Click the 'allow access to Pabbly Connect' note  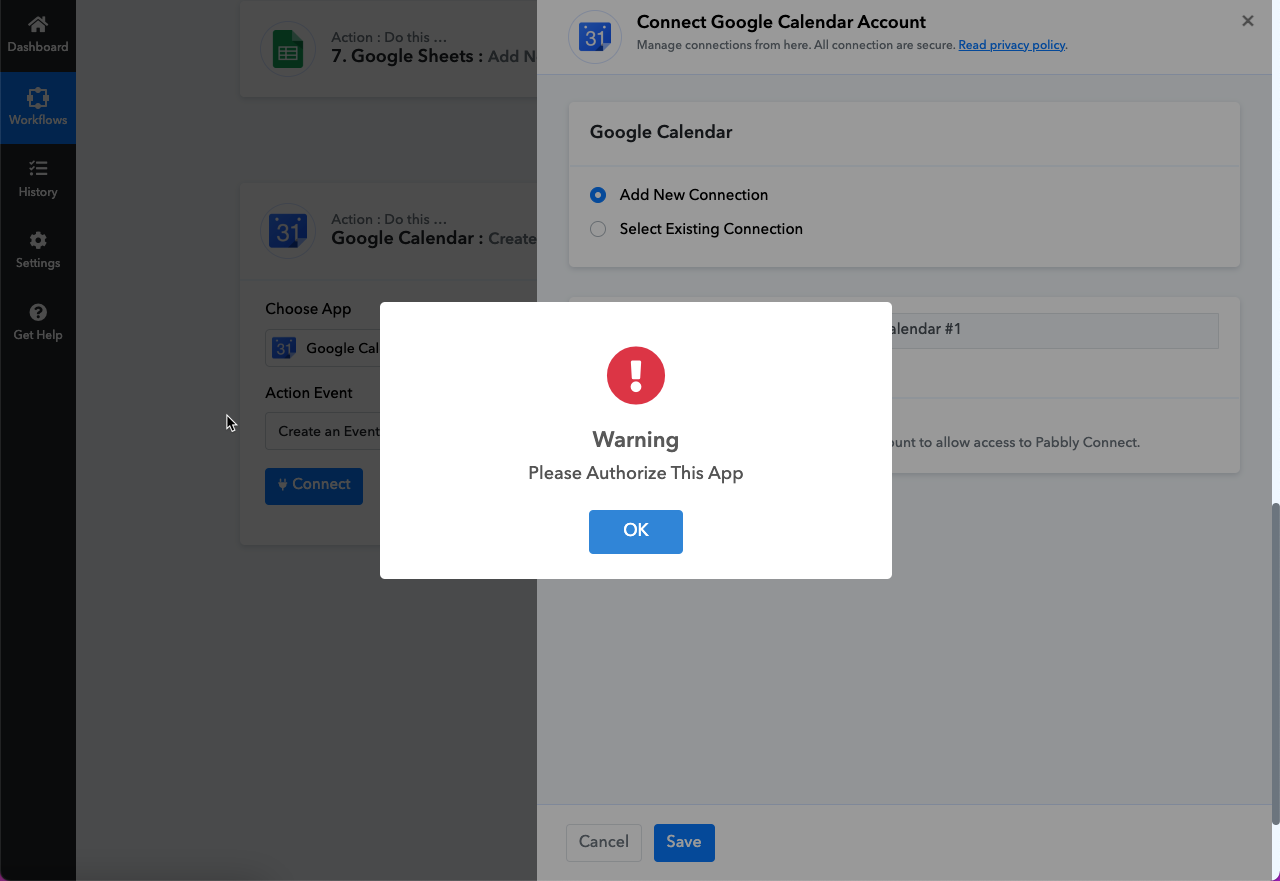click(1016, 442)
